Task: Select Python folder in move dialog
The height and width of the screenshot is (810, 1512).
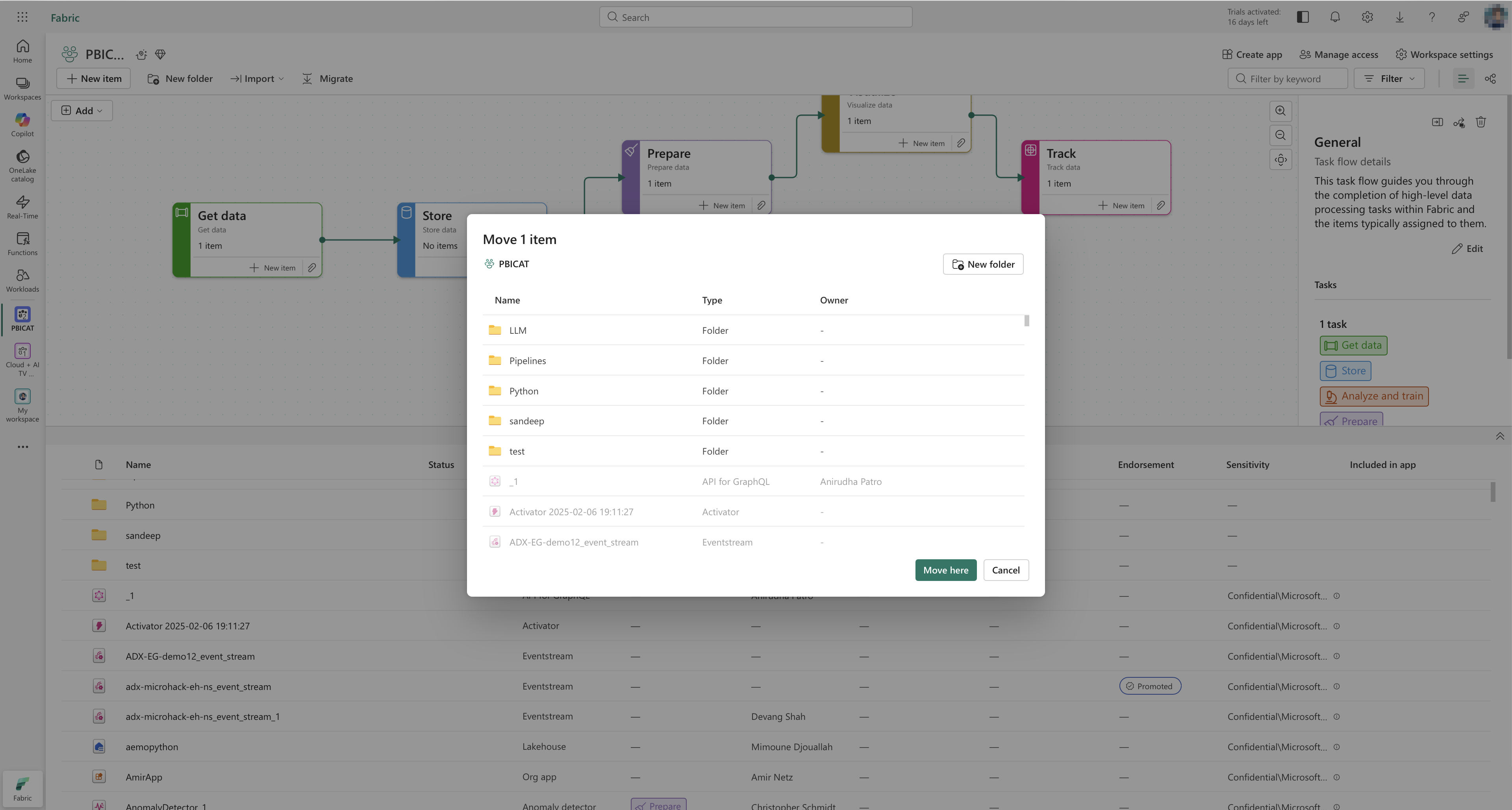Action: (x=753, y=390)
